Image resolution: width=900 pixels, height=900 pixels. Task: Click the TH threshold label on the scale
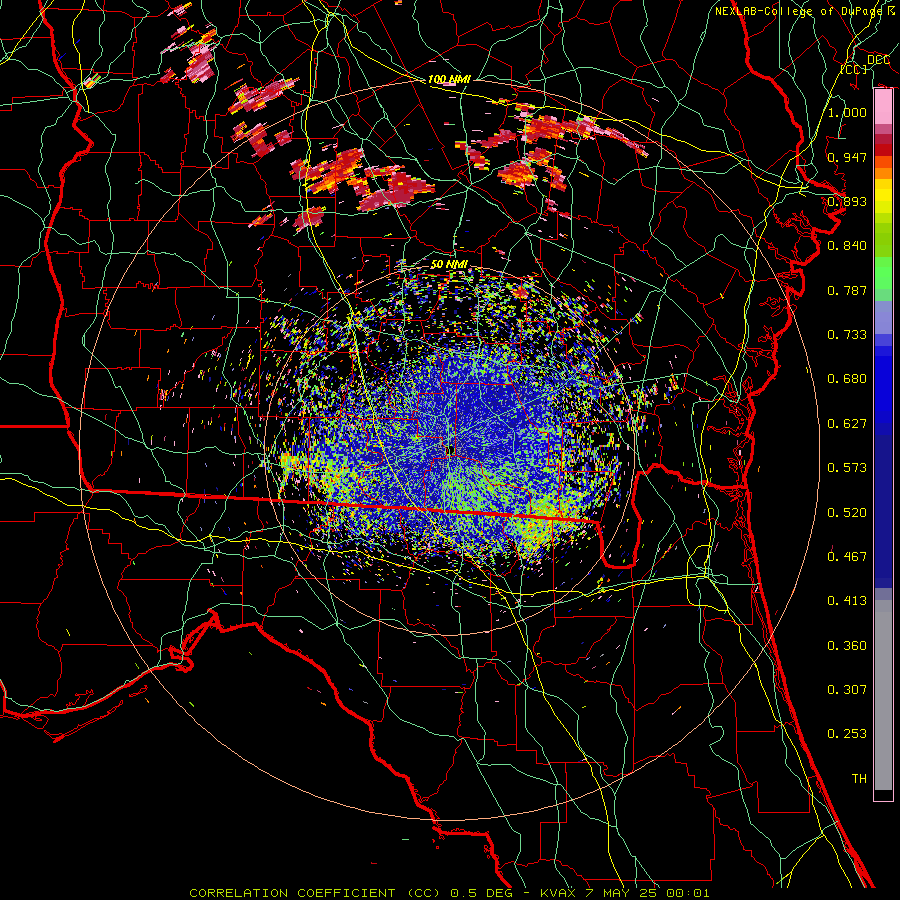(859, 778)
